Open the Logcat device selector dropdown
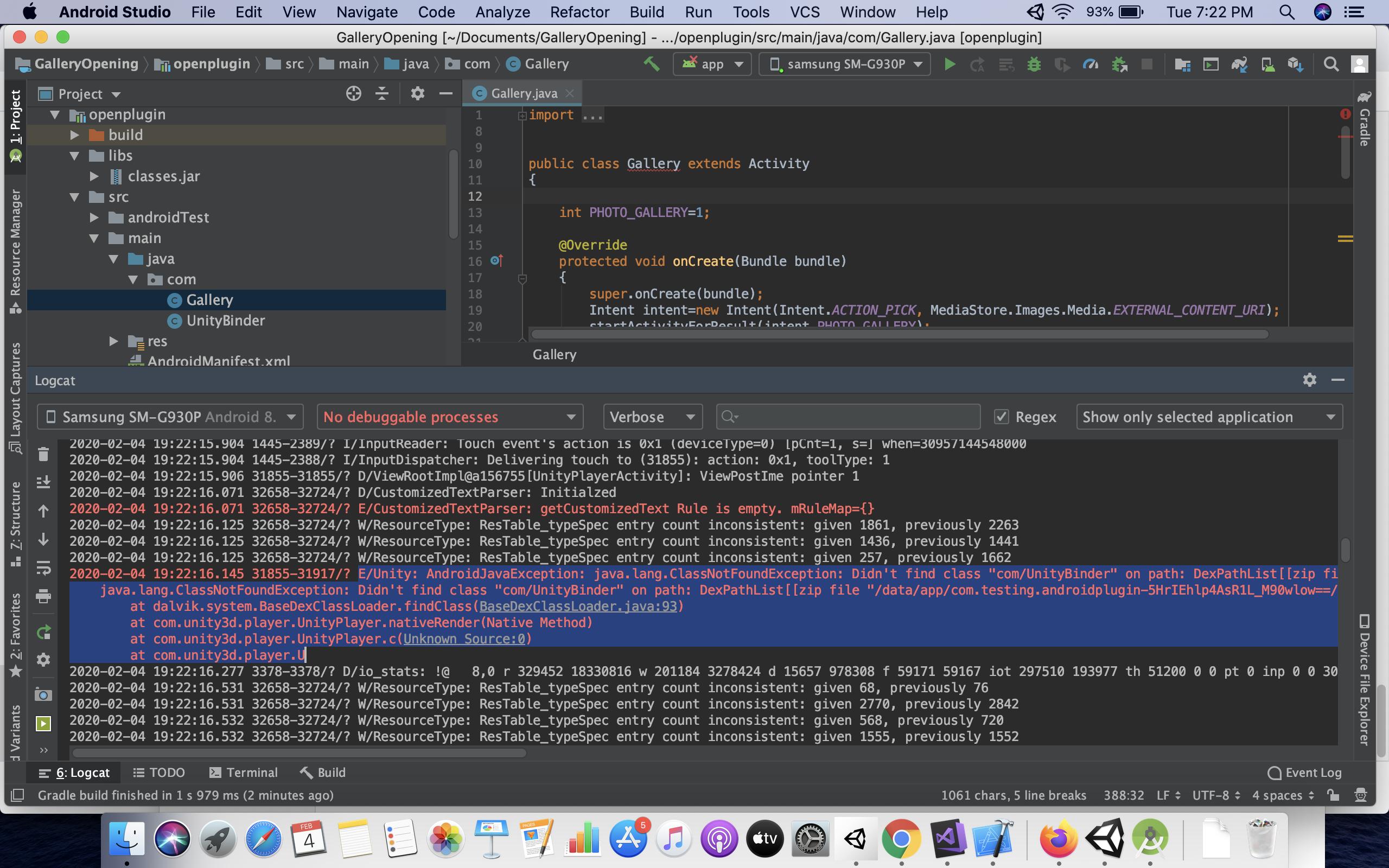This screenshot has width=1389, height=868. point(170,417)
